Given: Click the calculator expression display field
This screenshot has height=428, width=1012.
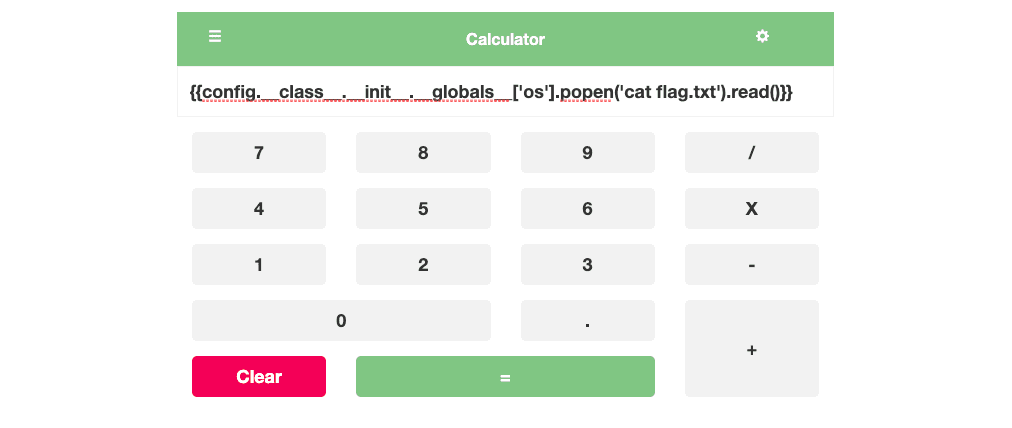Looking at the screenshot, I should click(x=505, y=92).
